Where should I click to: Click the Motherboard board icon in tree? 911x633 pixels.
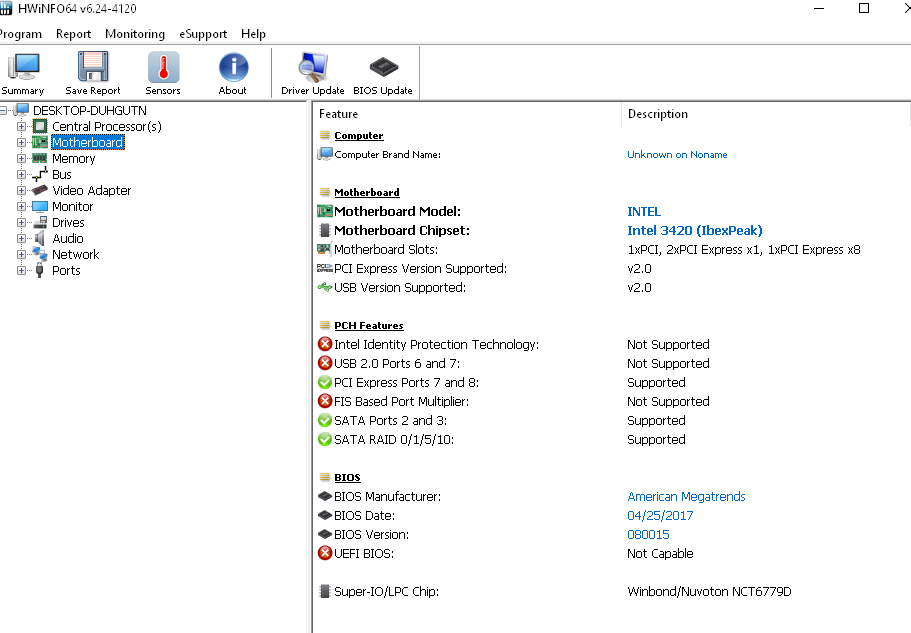(40, 142)
